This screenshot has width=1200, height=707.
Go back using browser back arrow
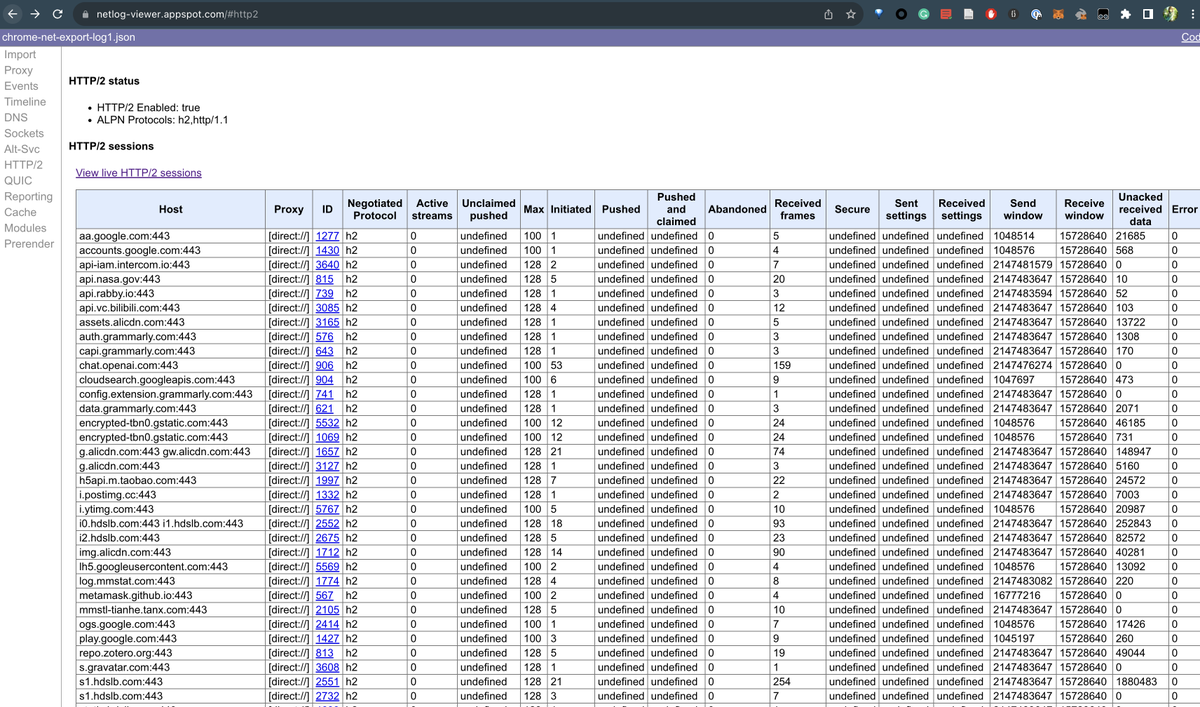(x=12, y=14)
